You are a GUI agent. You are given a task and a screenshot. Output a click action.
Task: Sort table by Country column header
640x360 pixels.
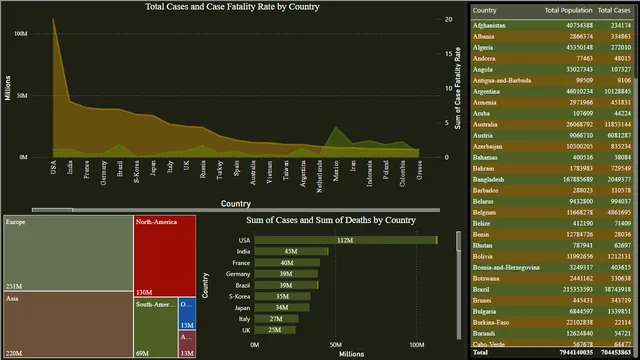(x=484, y=10)
